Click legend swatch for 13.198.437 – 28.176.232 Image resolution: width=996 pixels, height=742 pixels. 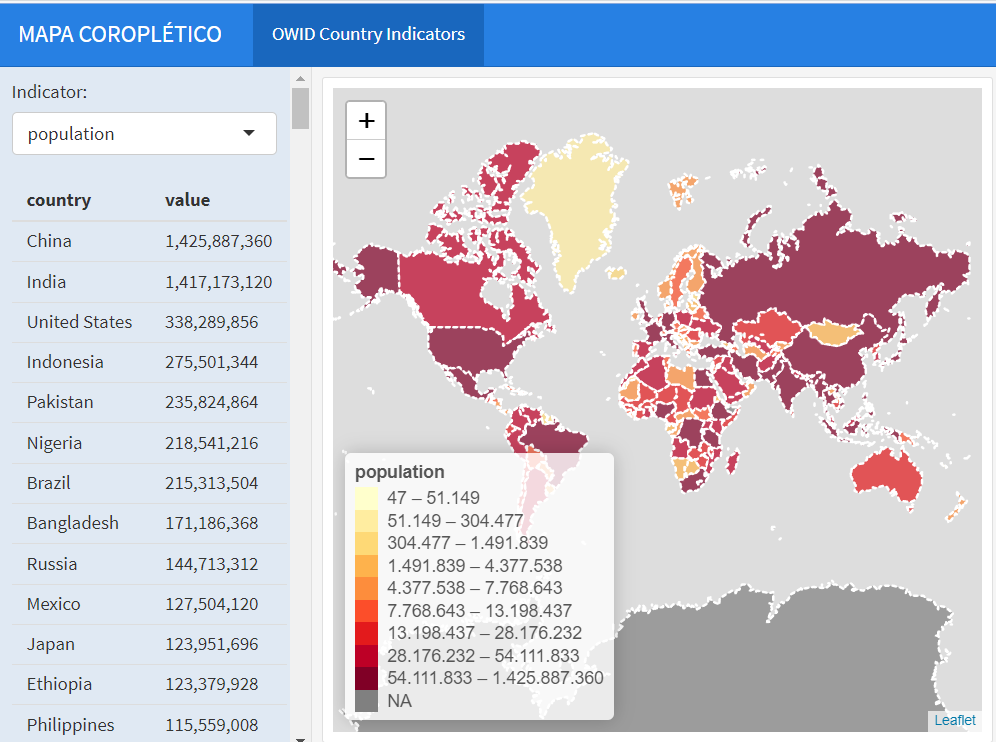pyautogui.click(x=367, y=633)
